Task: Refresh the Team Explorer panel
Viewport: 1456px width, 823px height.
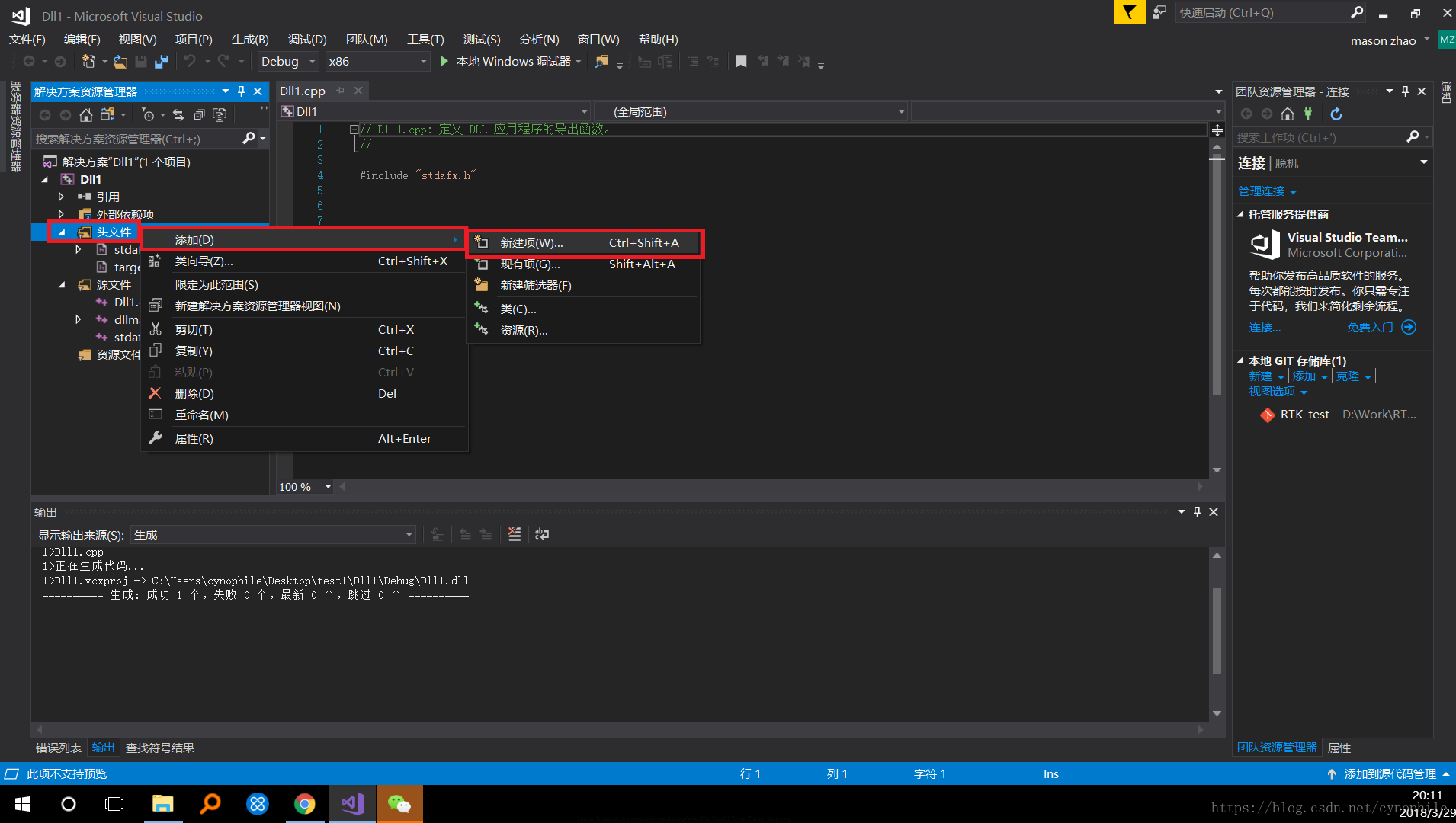Action: 1336,114
